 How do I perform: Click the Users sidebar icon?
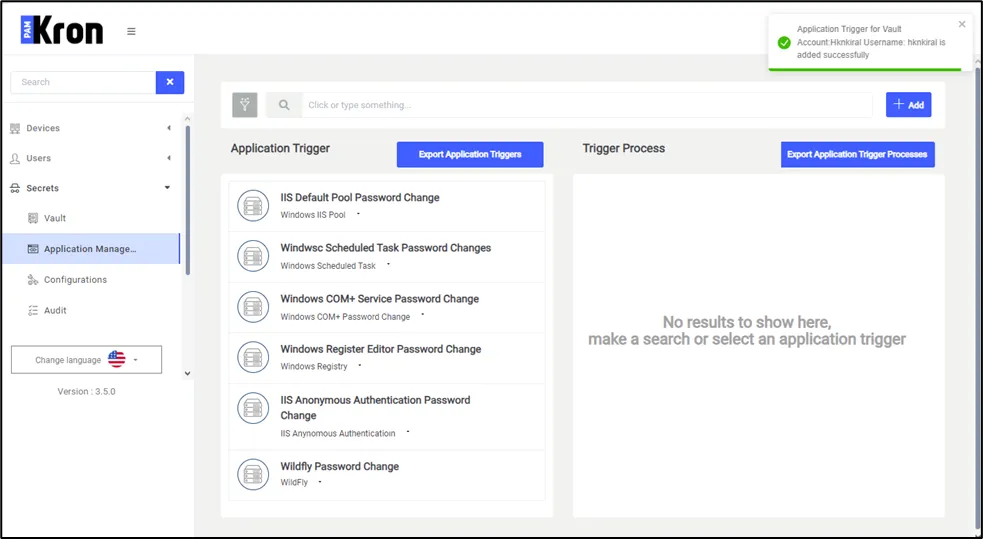point(15,159)
